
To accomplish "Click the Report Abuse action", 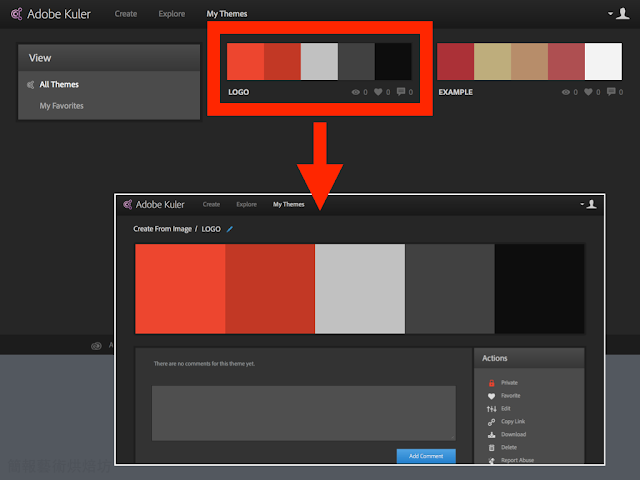I will 517,460.
